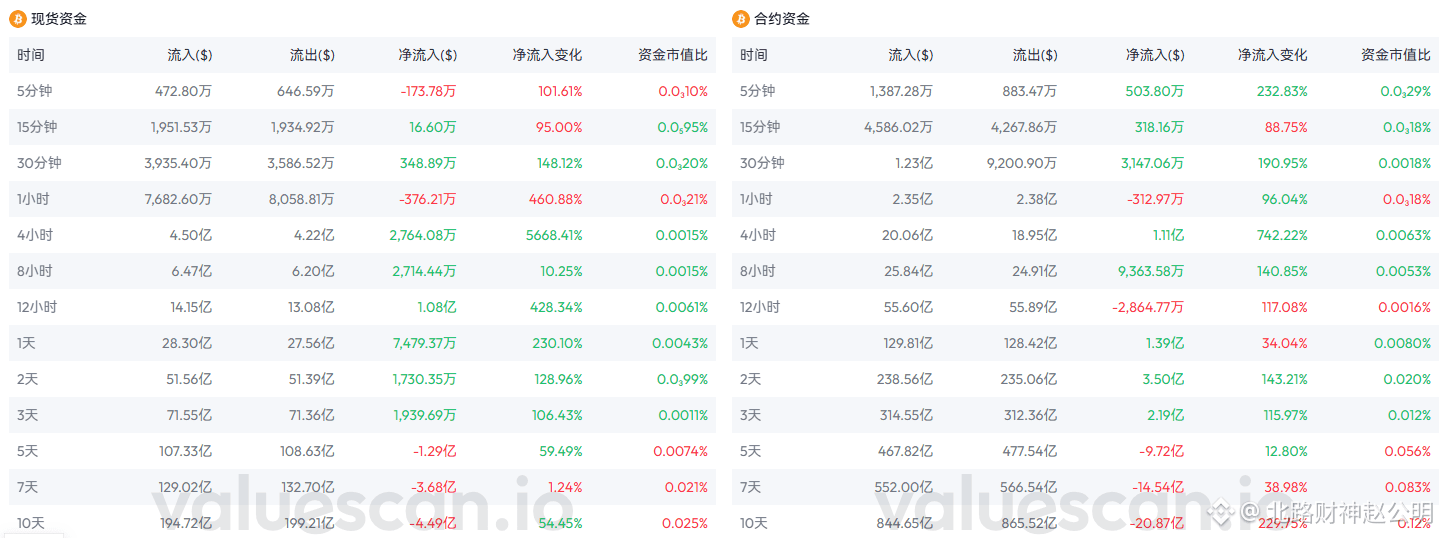This screenshot has width=1441, height=538.
Task: Sort spot table by 流入($) header
Action: (x=190, y=55)
